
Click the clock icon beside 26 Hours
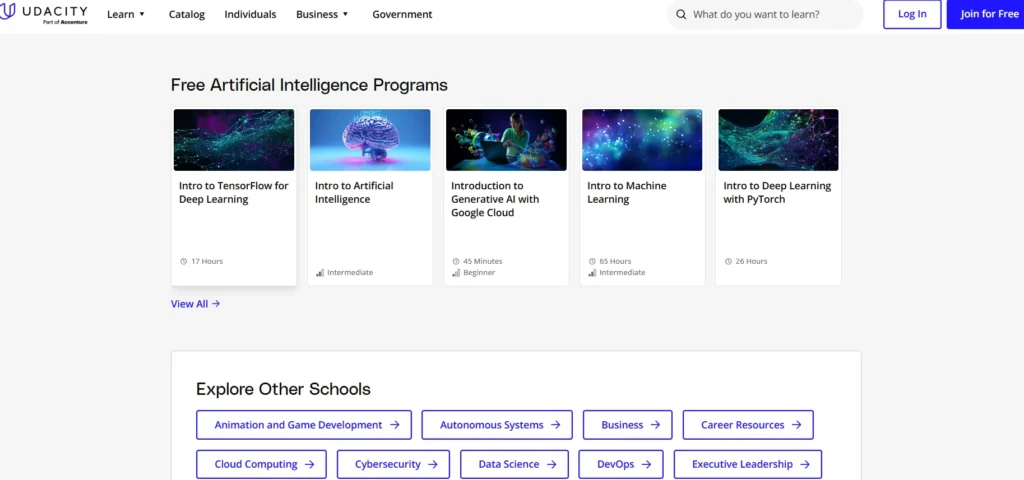(728, 261)
